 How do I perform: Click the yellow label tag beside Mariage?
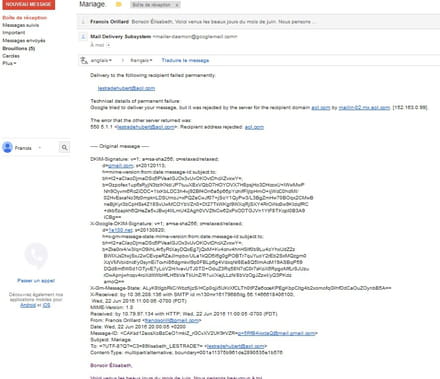coord(118,5)
